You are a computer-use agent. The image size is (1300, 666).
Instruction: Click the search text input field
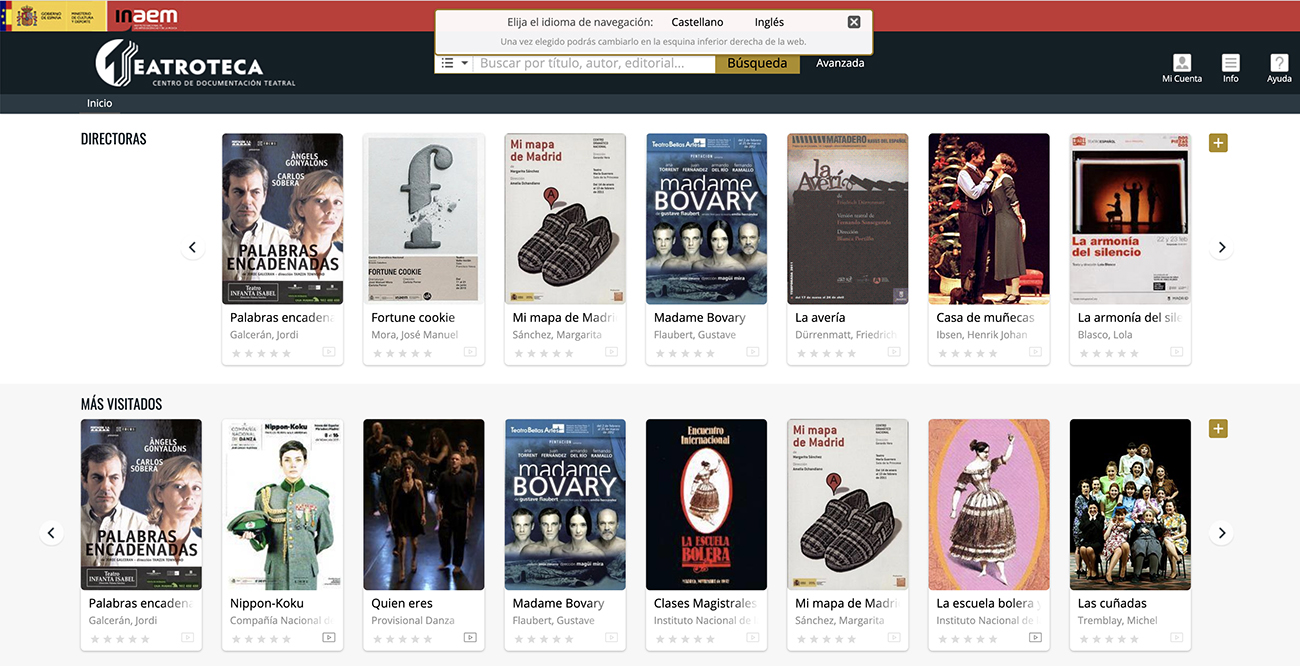(x=595, y=63)
